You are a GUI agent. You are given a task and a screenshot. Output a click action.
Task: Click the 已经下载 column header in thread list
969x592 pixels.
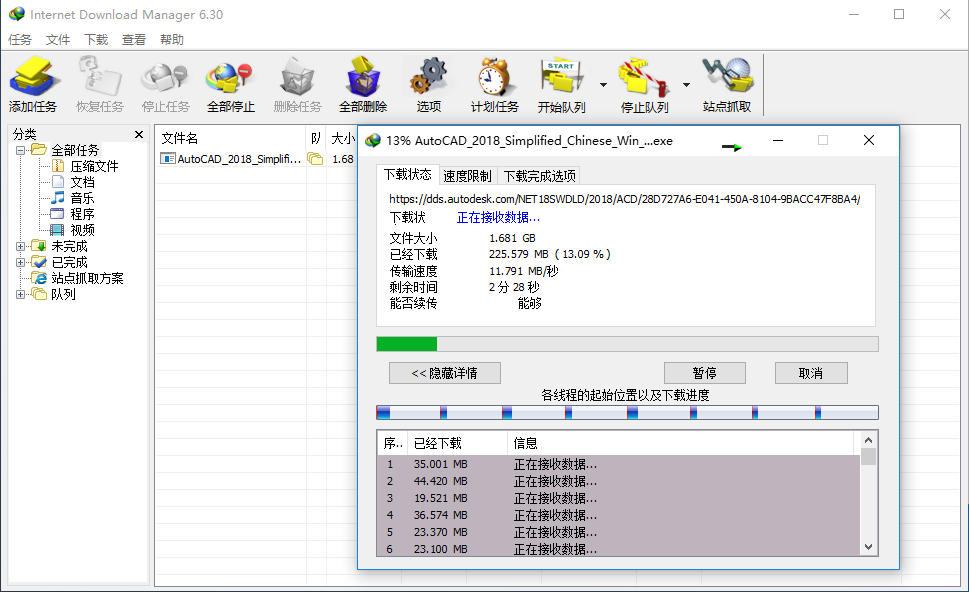tap(458, 443)
